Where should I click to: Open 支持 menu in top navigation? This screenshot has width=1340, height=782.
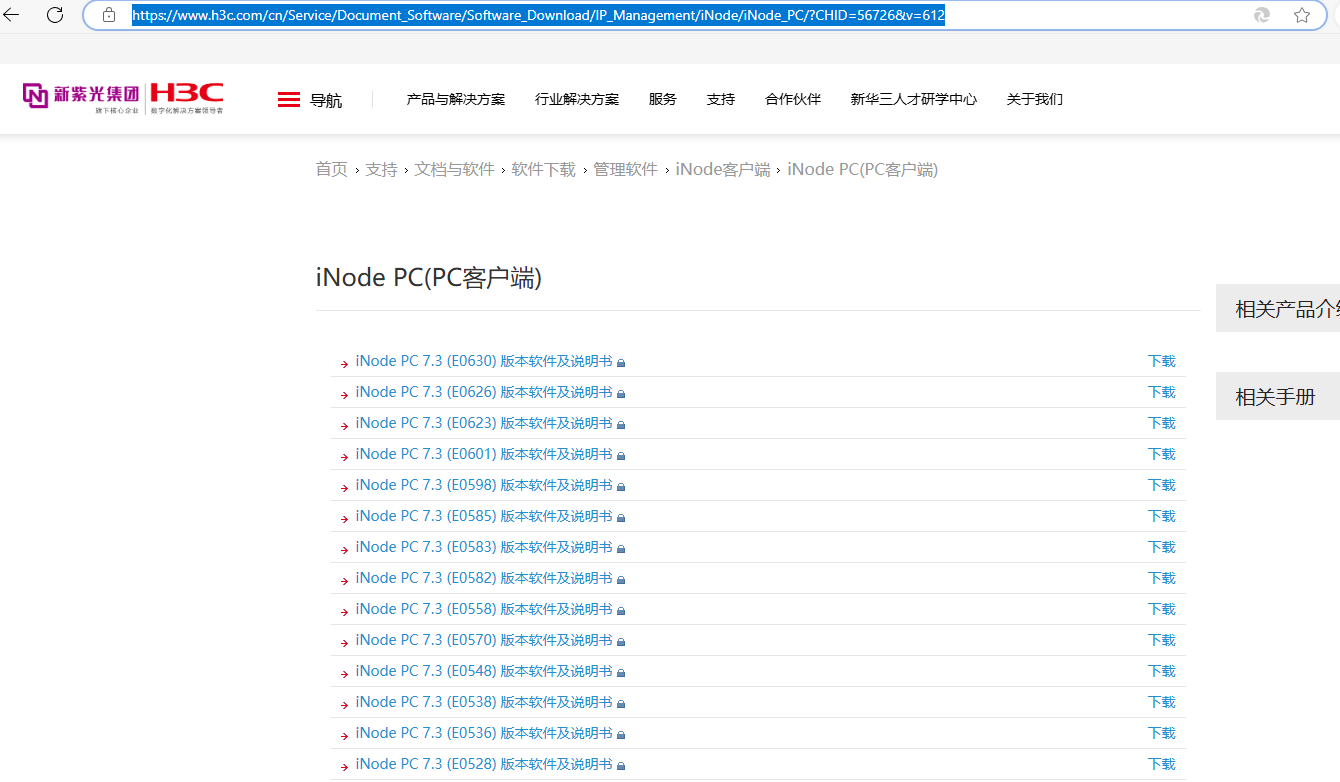click(721, 99)
